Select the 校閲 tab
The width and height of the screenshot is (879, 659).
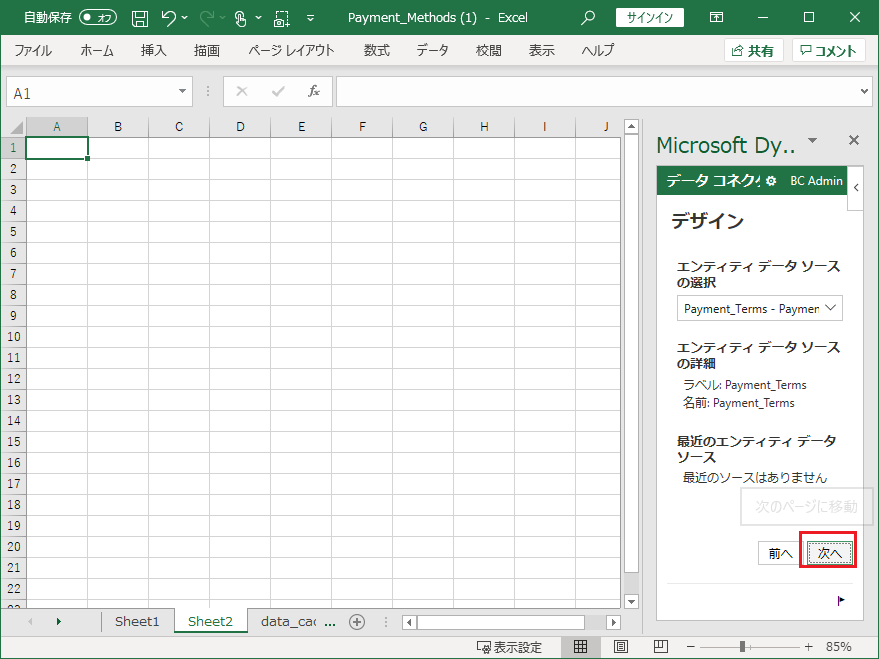[488, 50]
